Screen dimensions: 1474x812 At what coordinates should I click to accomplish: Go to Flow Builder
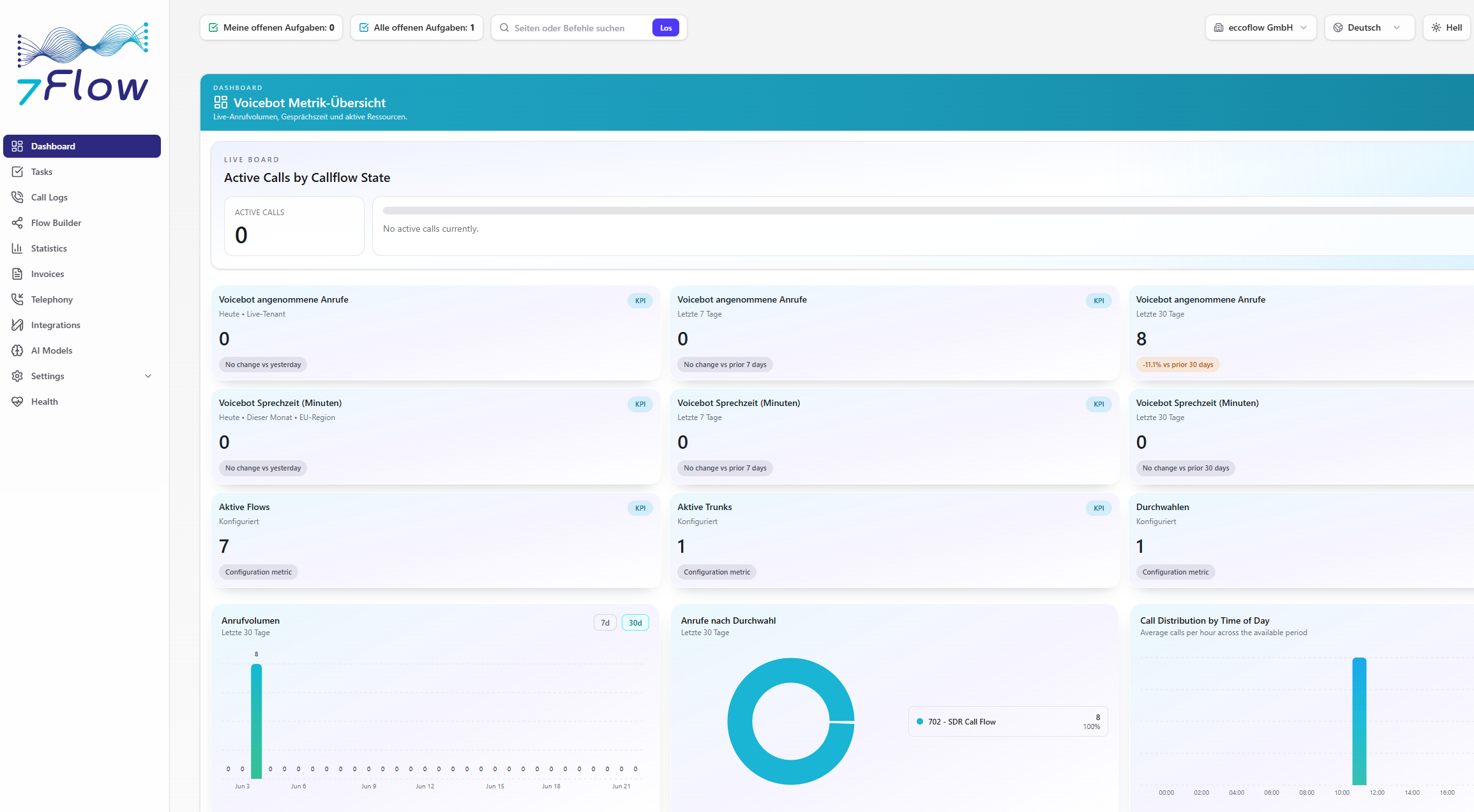pyautogui.click(x=82, y=223)
